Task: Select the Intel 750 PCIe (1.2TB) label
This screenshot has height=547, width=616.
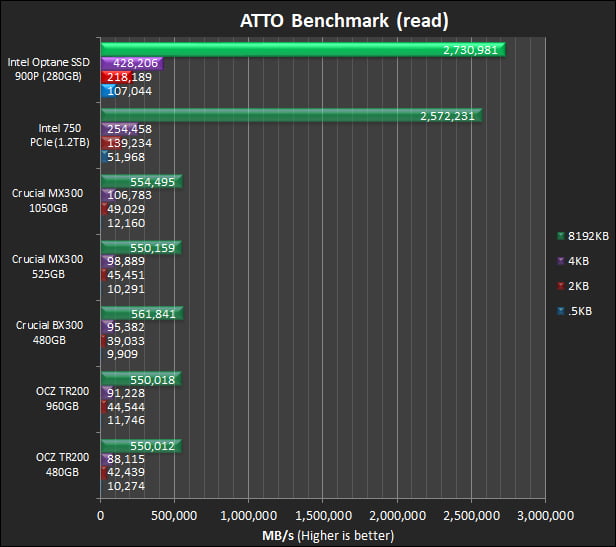Action: (x=60, y=135)
